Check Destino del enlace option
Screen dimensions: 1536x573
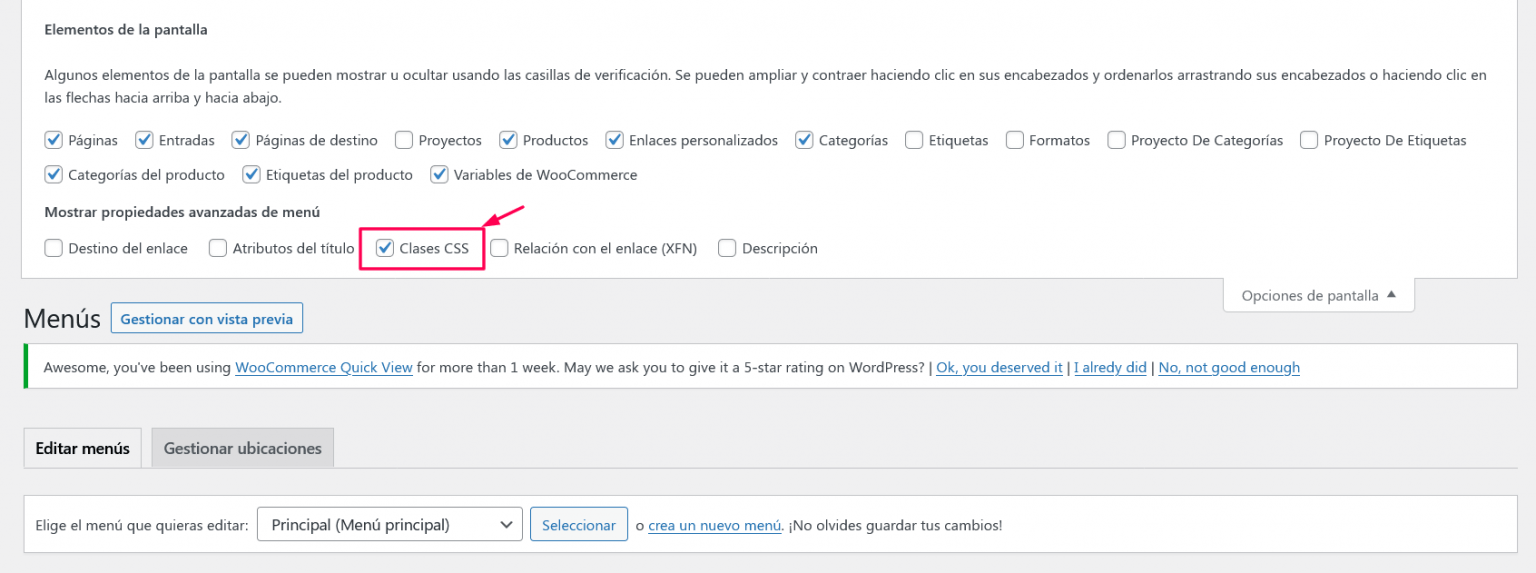point(54,248)
